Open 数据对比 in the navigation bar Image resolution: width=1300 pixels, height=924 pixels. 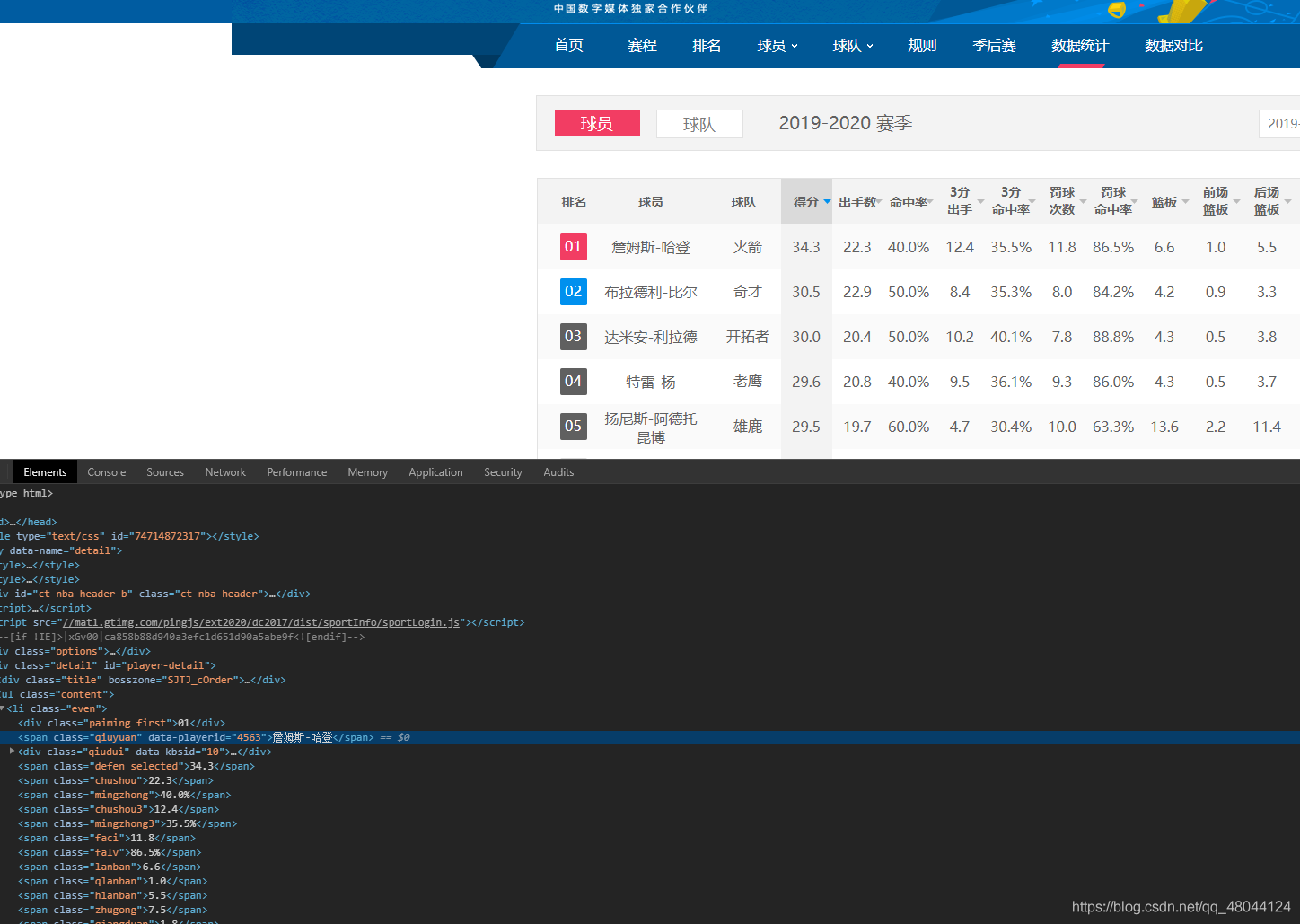(1174, 46)
